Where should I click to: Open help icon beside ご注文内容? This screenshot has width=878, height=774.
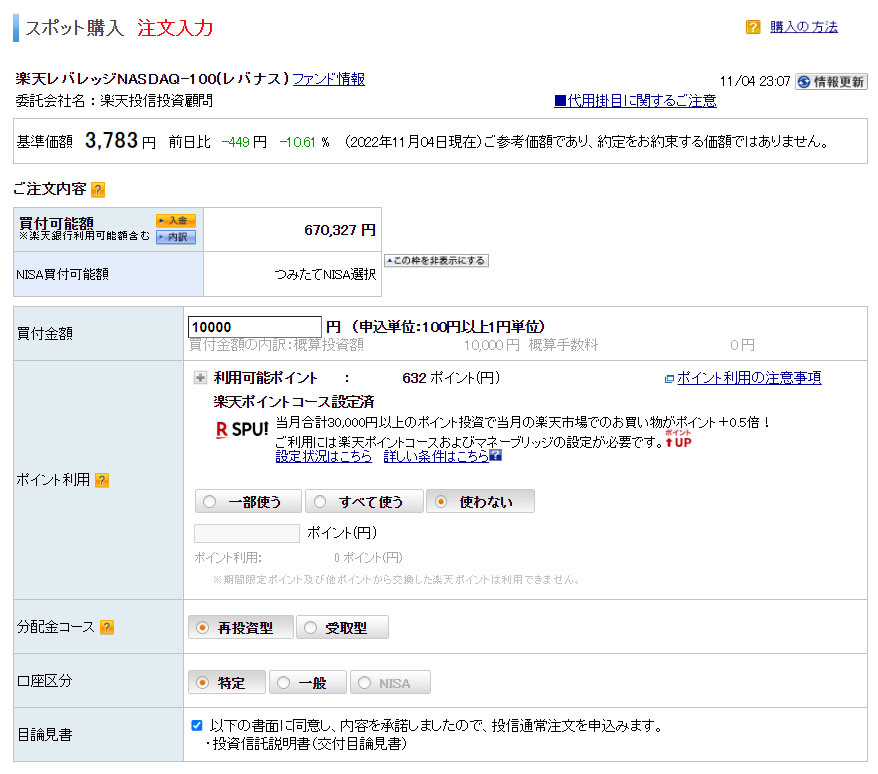[x=98, y=189]
